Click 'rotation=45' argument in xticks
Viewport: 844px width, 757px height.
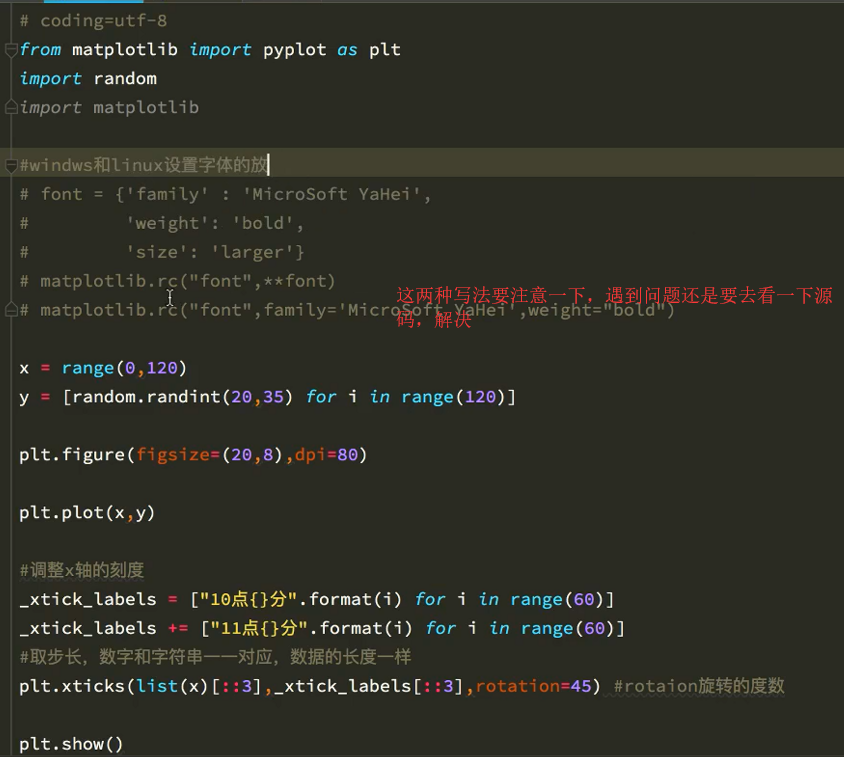point(533,687)
